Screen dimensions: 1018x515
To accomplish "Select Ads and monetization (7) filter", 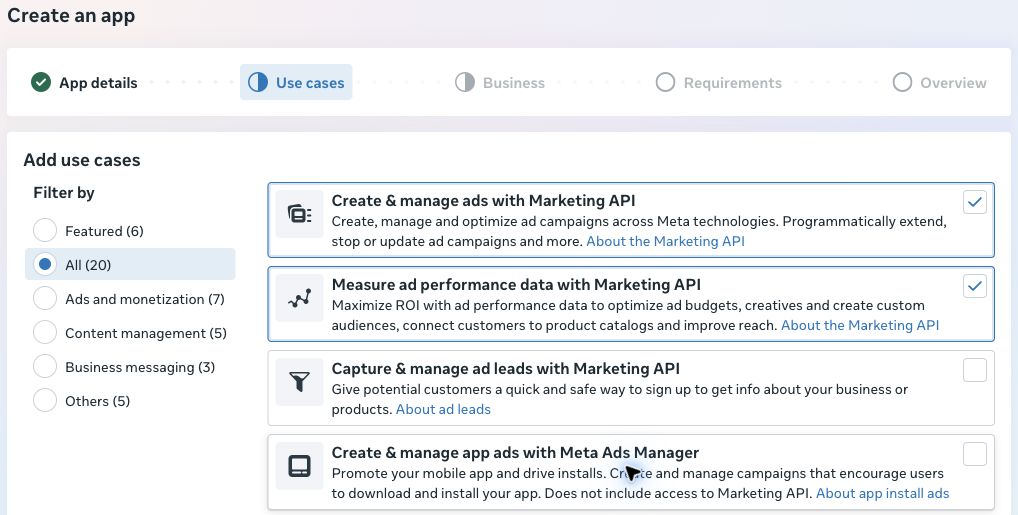I will tap(45, 299).
